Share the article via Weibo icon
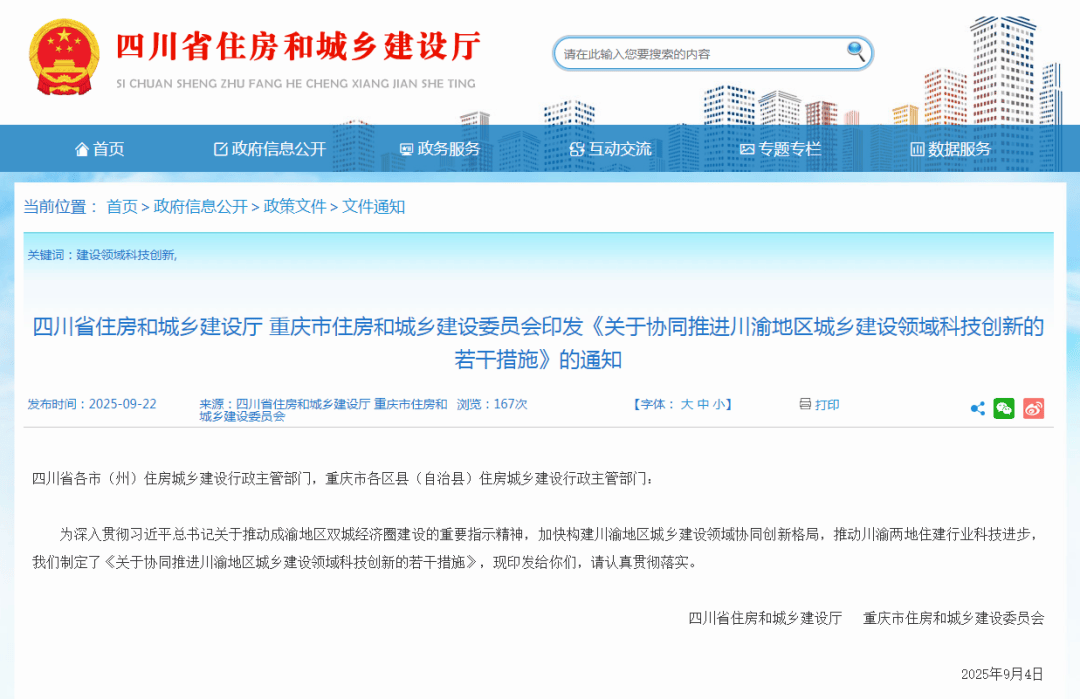Screen dimensions: 1080x699 click(x=1033, y=408)
